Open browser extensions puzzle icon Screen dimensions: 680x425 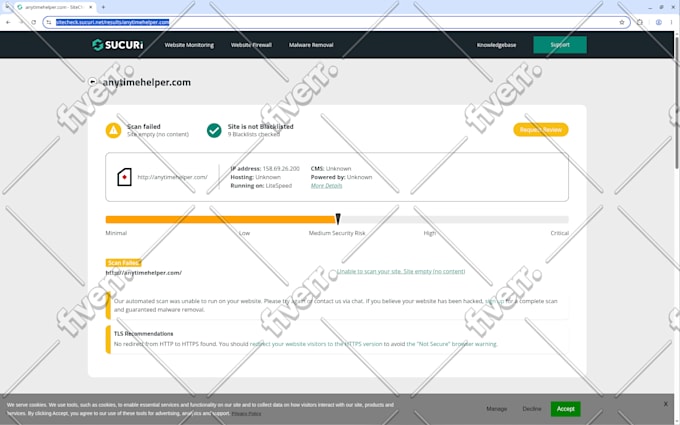point(640,22)
